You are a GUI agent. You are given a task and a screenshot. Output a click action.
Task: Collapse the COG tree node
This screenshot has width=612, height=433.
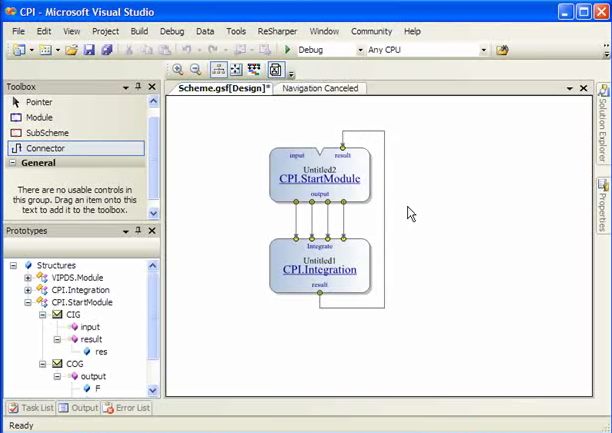click(43, 364)
